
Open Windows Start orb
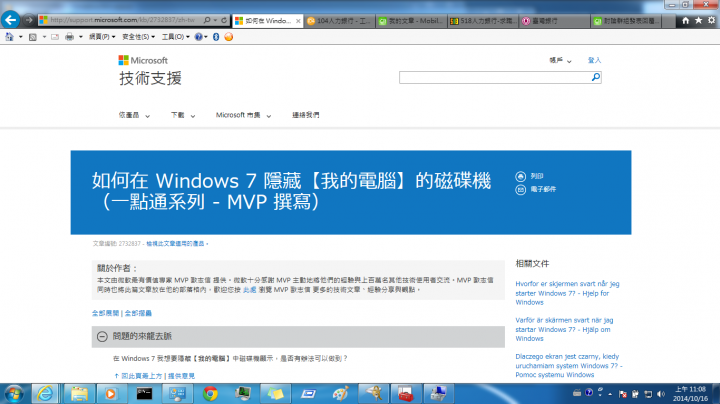point(14,394)
